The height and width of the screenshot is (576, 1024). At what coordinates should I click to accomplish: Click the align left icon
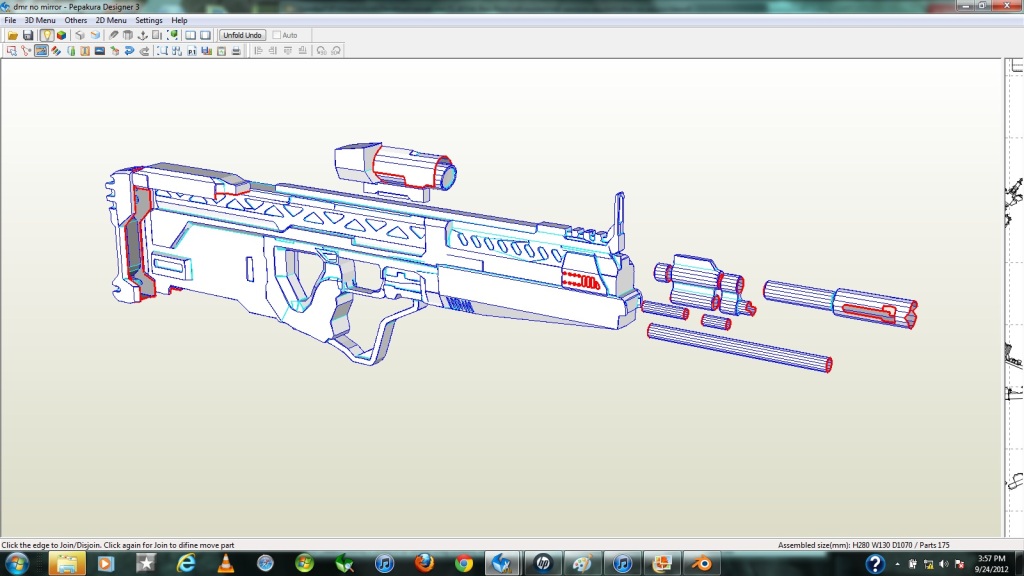click(258, 51)
